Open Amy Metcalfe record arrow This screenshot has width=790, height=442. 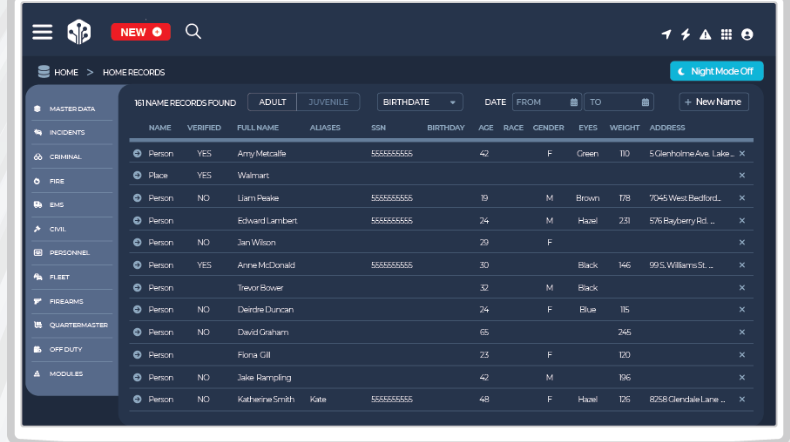point(137,153)
